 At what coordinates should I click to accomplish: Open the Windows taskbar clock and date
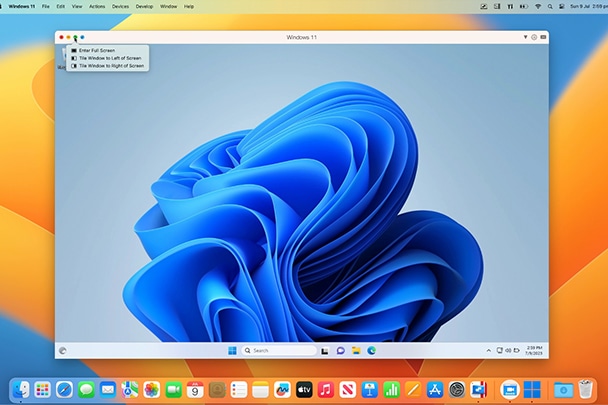click(534, 351)
